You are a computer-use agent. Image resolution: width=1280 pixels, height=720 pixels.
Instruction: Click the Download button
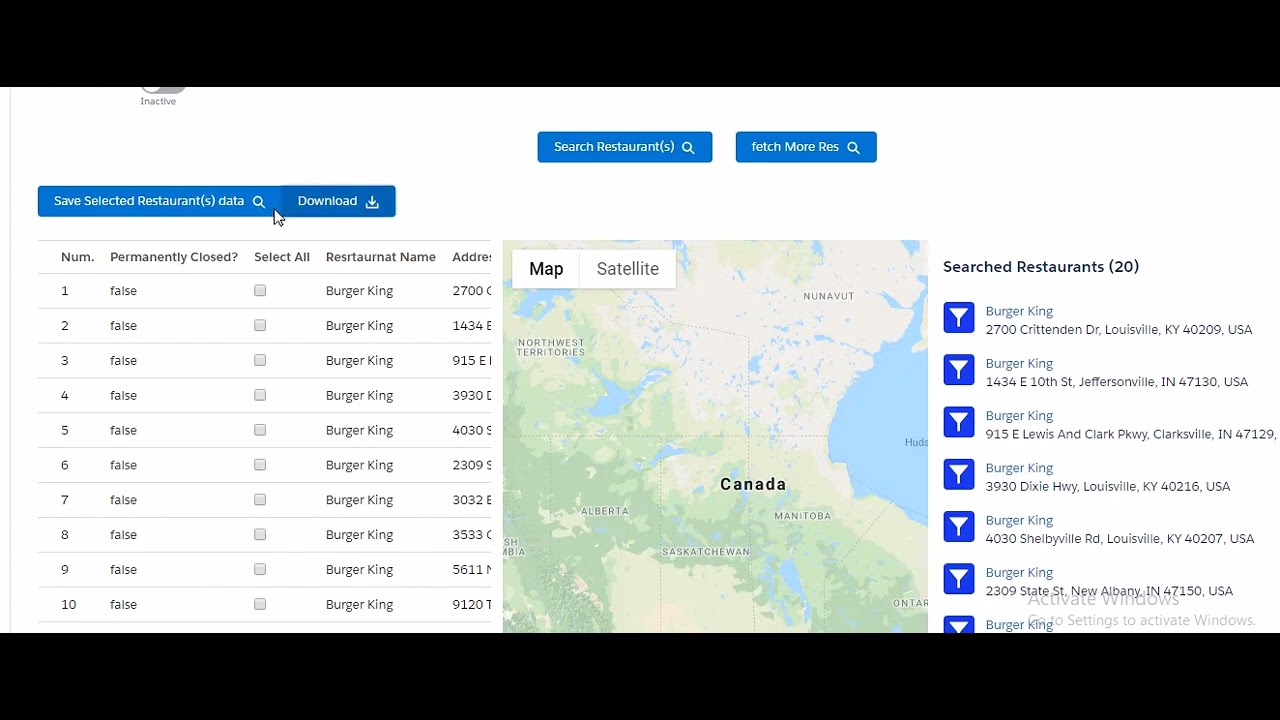click(x=339, y=201)
